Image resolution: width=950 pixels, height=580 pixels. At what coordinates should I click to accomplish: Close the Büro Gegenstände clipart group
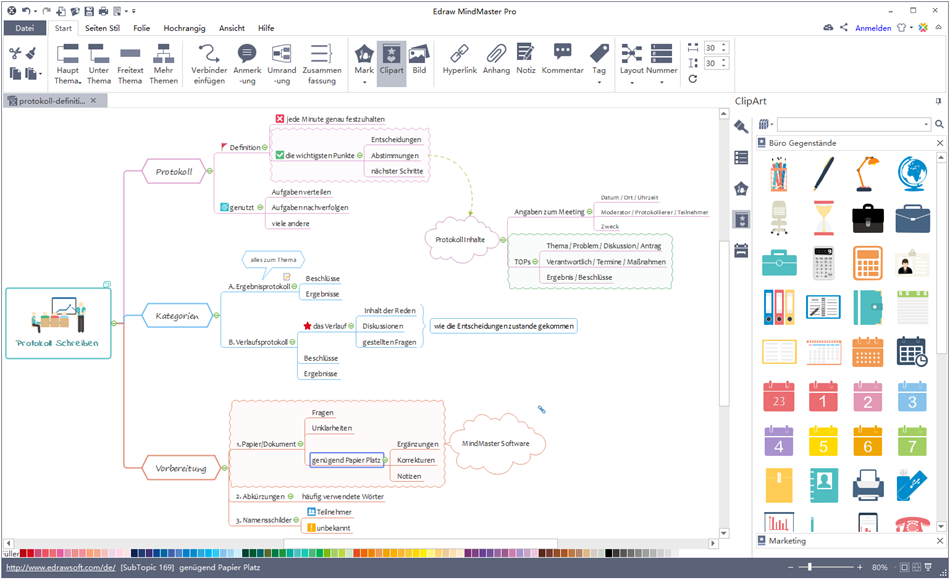pos(940,143)
